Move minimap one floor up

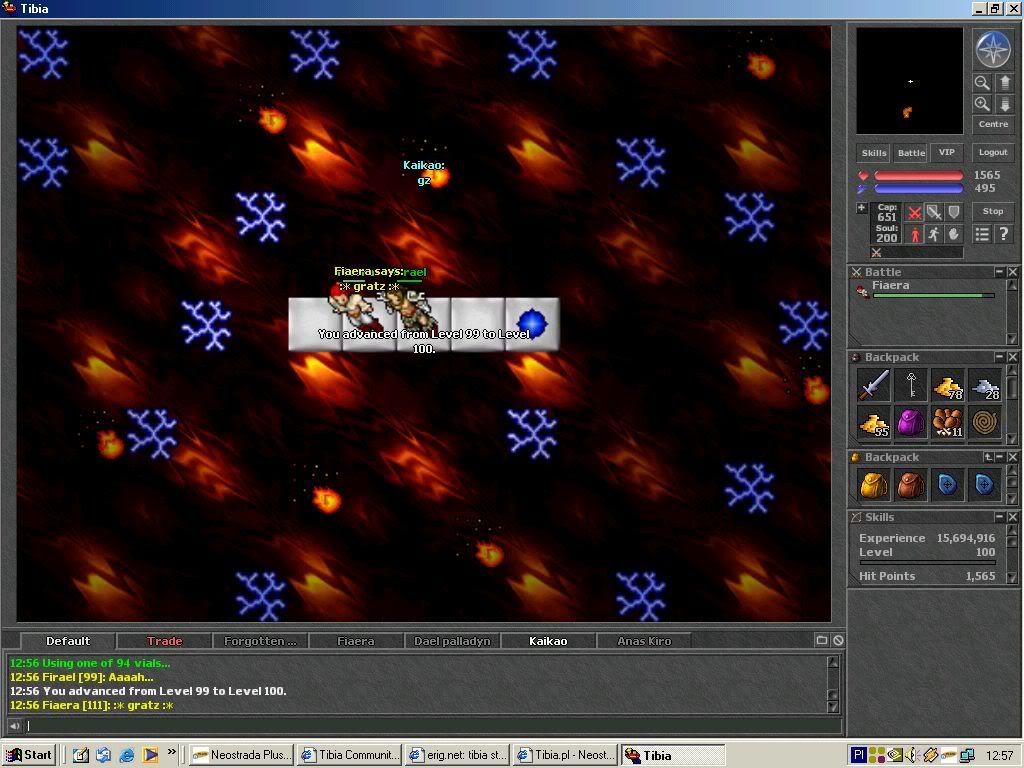(x=1004, y=83)
